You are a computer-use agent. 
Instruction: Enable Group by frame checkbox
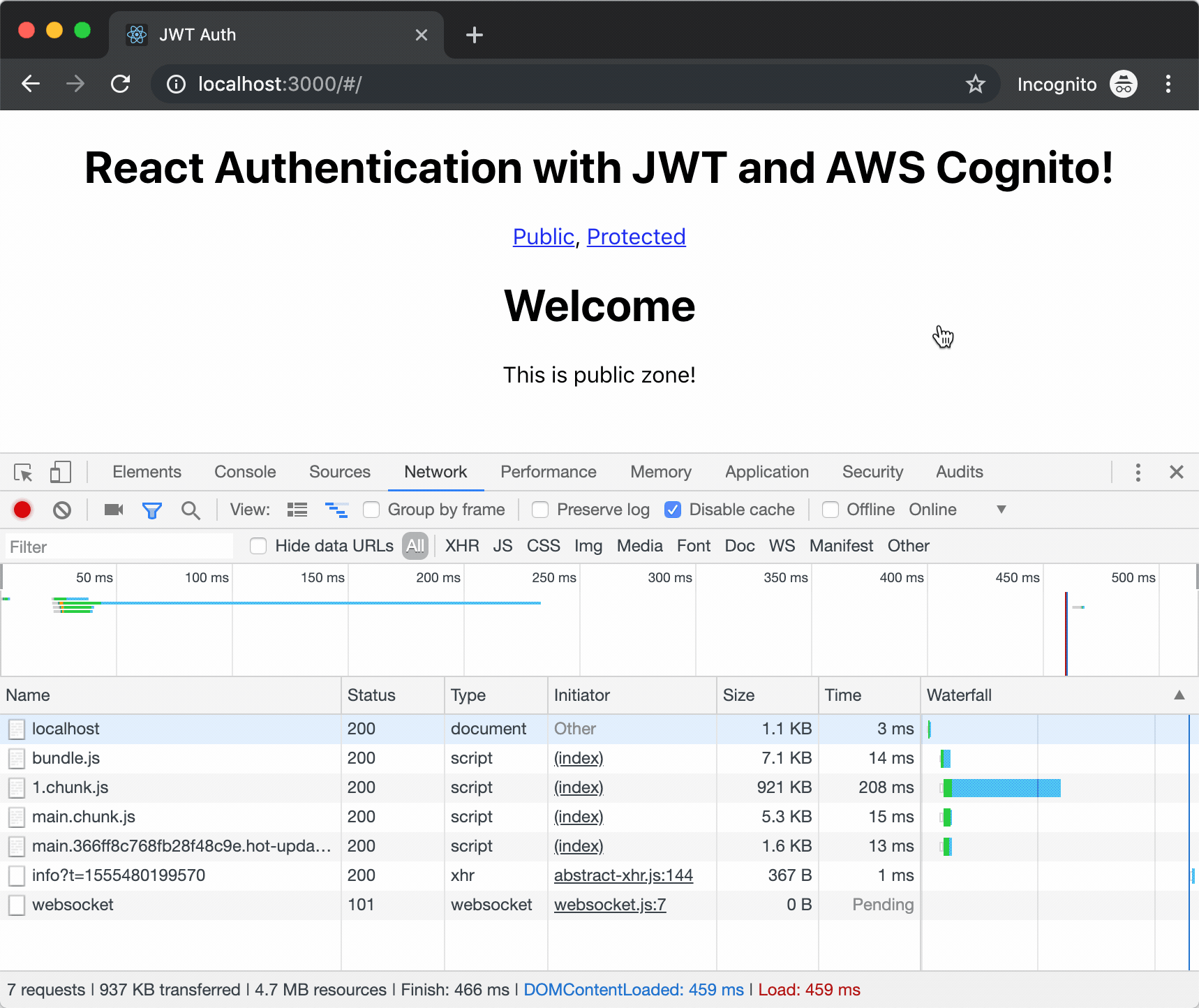pyautogui.click(x=371, y=510)
